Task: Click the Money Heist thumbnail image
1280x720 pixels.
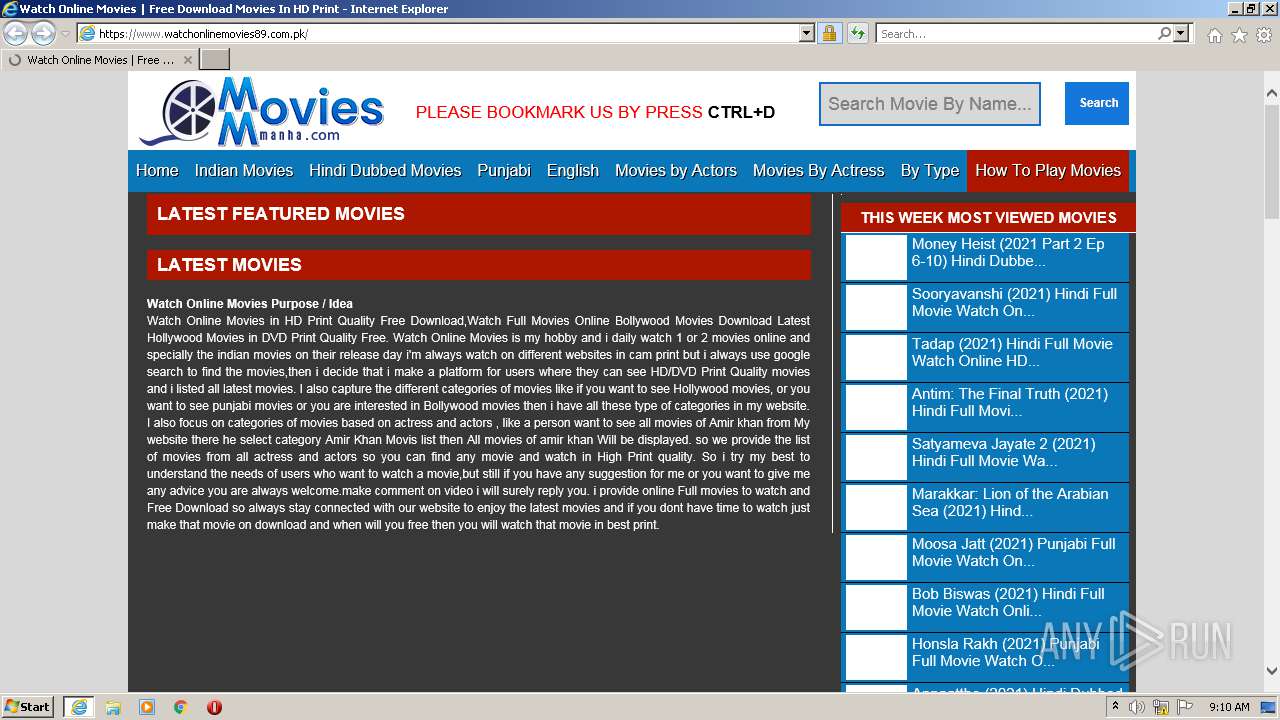Action: [x=876, y=257]
